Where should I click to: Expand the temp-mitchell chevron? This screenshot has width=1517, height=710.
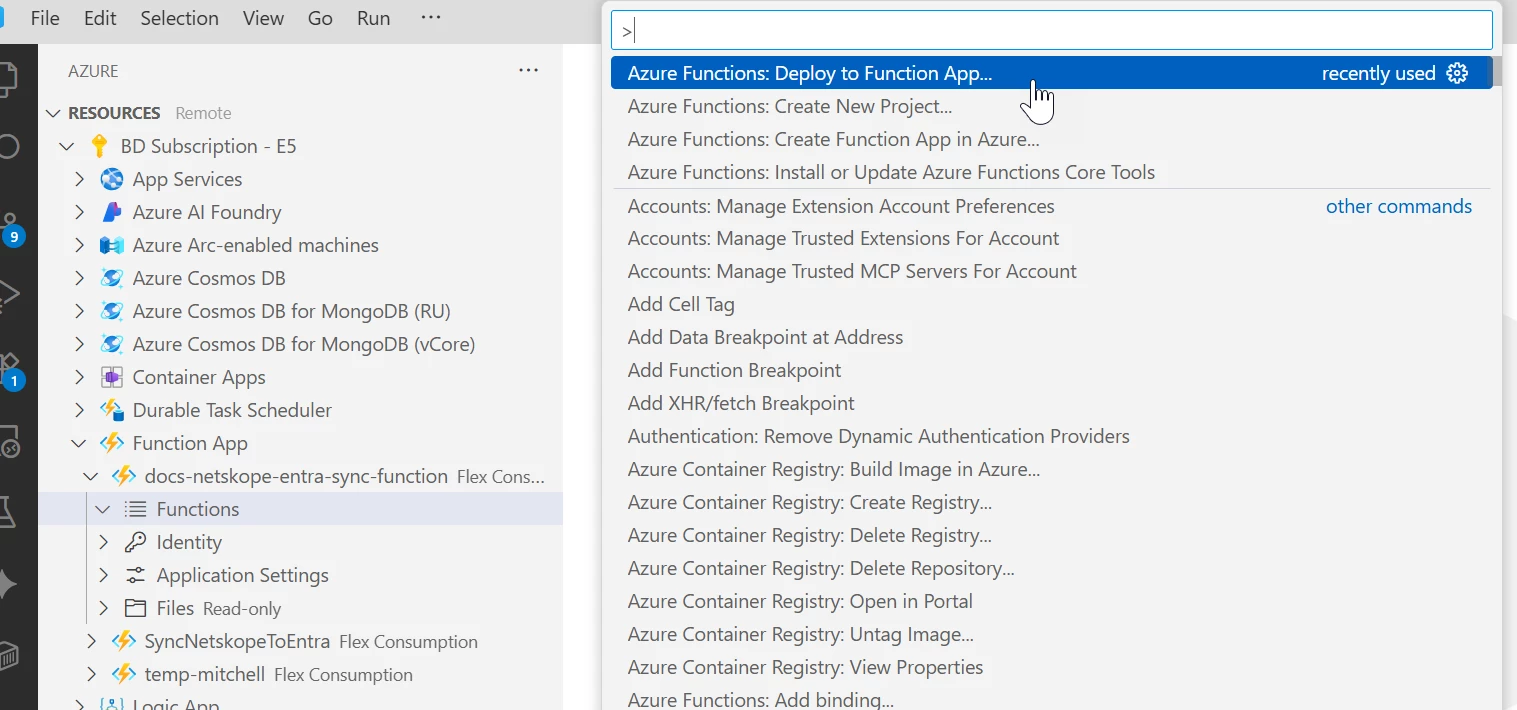(x=92, y=674)
